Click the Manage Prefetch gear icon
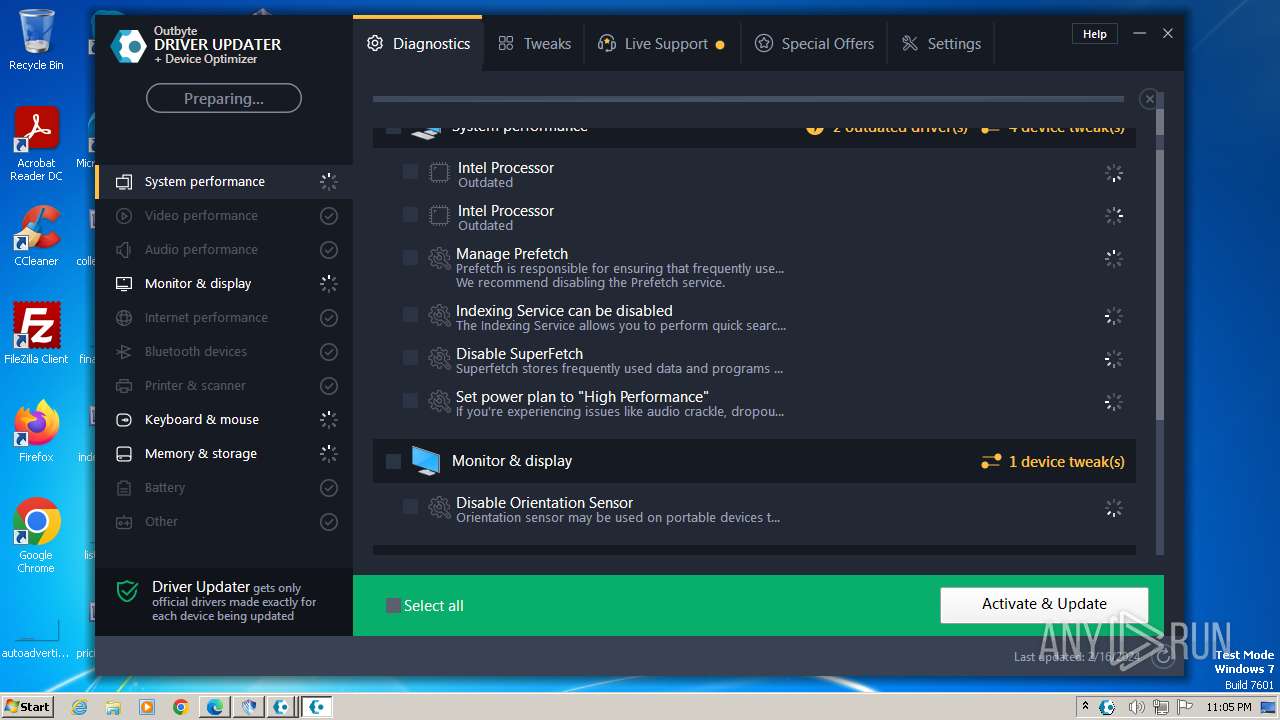Screen dimensions: 1280x720 tap(439, 259)
